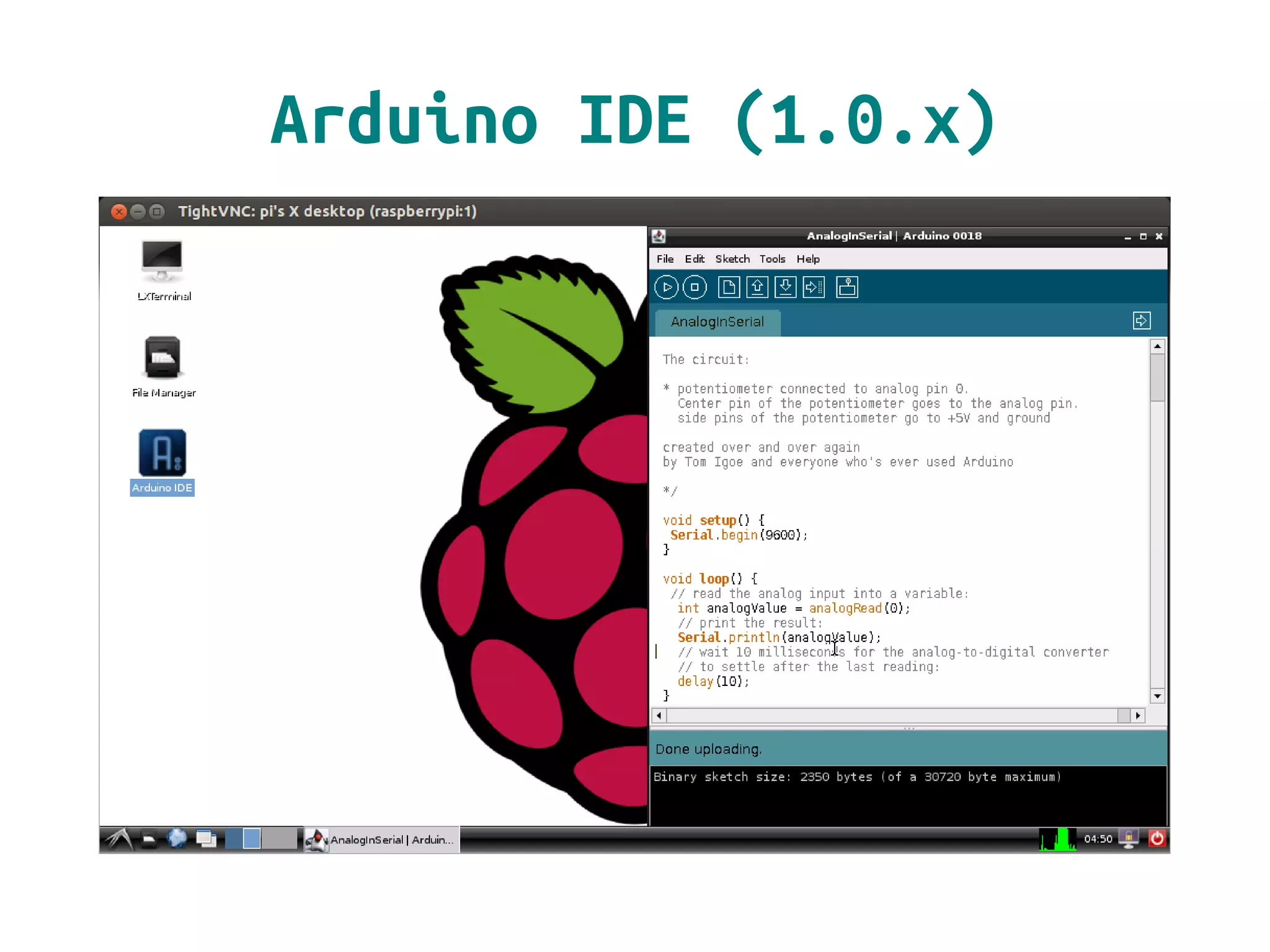Minimize the TightVNC window
The width and height of the screenshot is (1270, 952).
tap(138, 212)
